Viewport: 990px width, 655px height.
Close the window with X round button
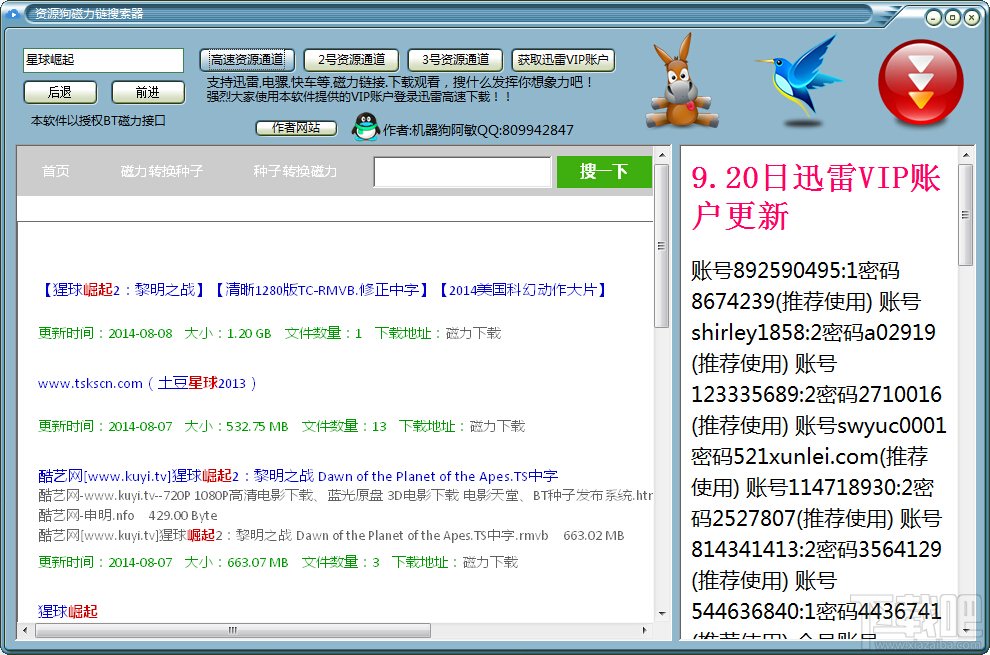click(971, 18)
